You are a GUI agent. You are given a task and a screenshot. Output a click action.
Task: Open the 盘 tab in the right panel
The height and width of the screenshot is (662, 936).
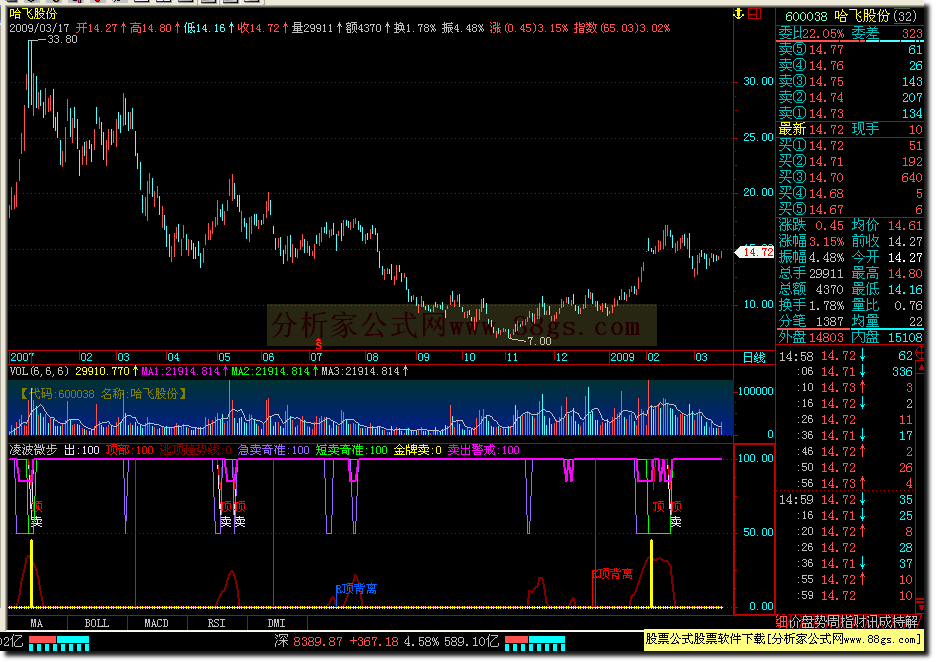coord(808,622)
